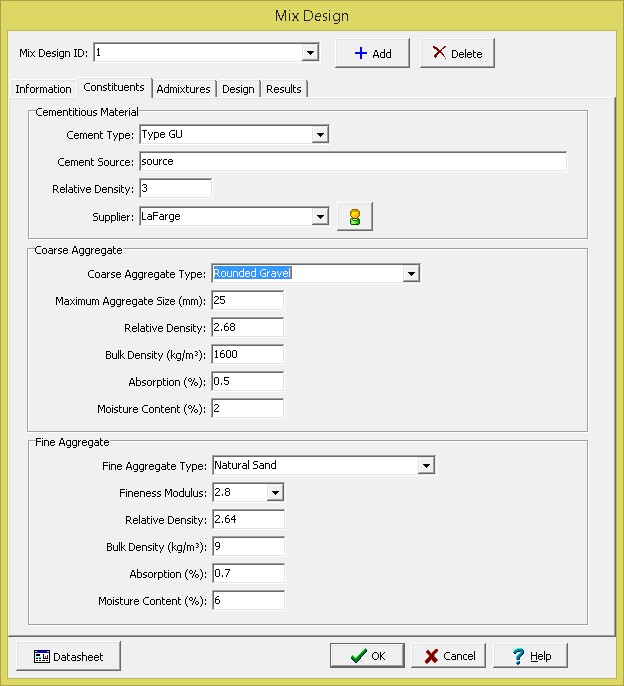Expand the Fine Aggregate Type dropdown

click(426, 466)
